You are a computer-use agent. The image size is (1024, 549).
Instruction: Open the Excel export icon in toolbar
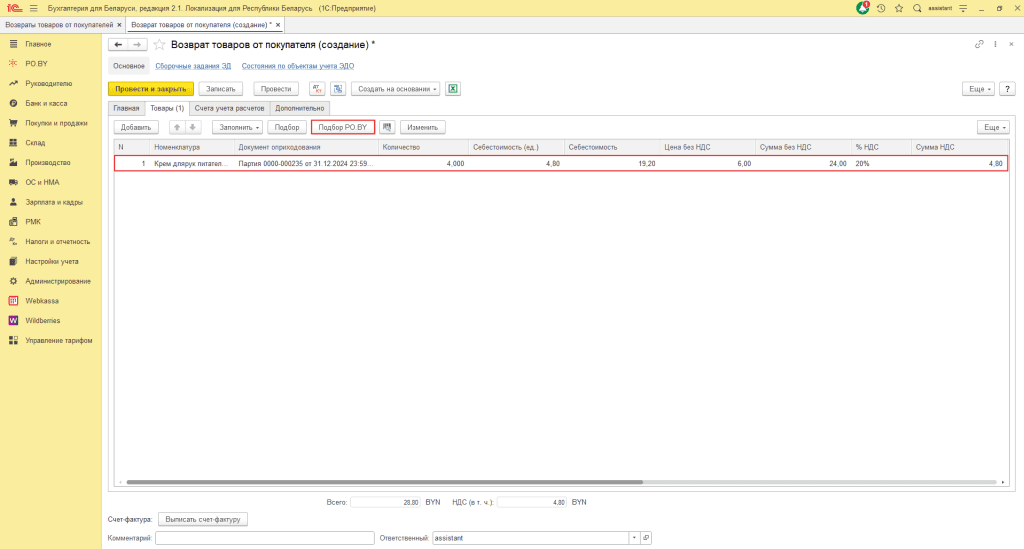click(452, 89)
